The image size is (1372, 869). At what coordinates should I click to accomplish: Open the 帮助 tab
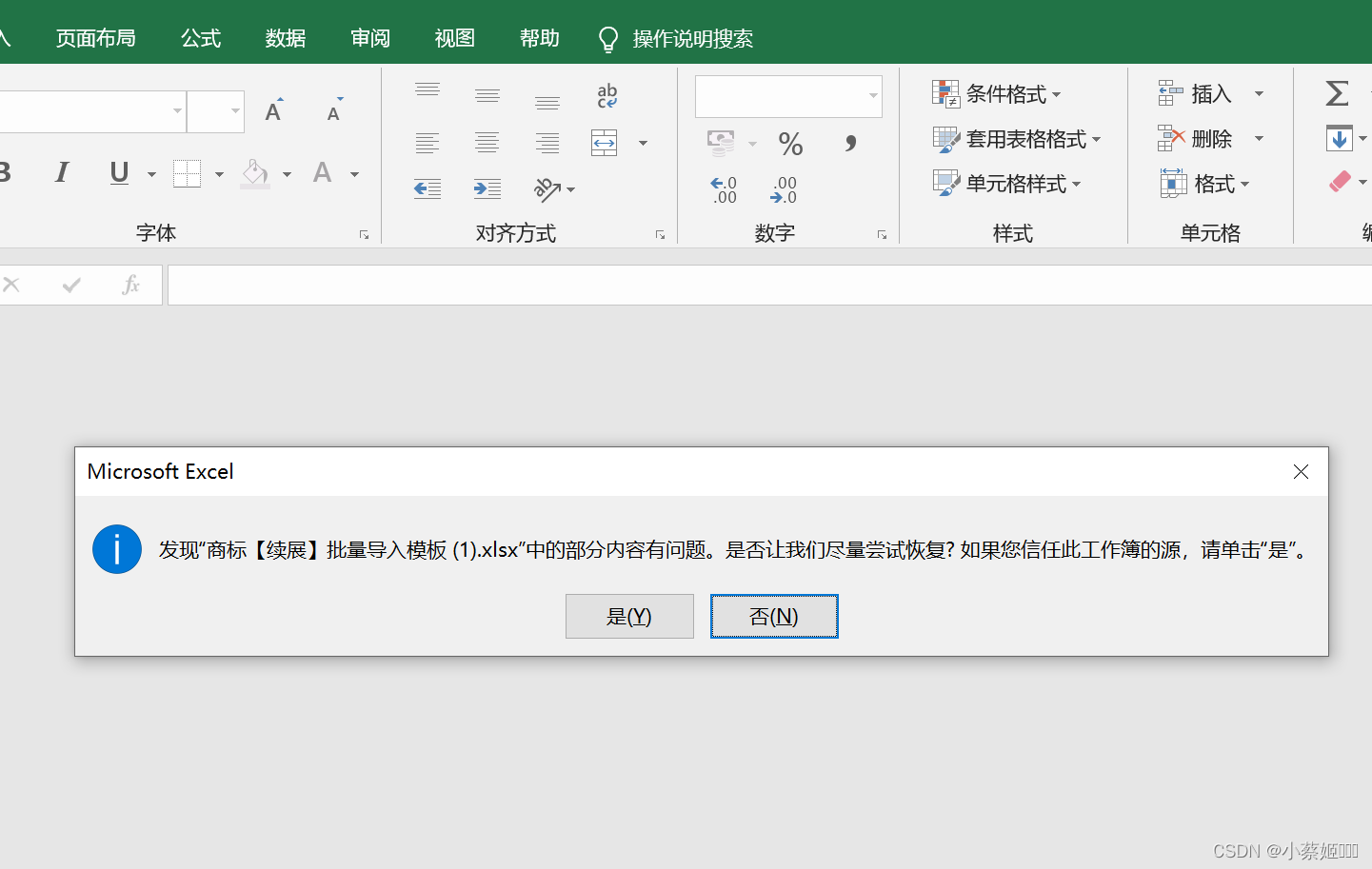pyautogui.click(x=540, y=38)
